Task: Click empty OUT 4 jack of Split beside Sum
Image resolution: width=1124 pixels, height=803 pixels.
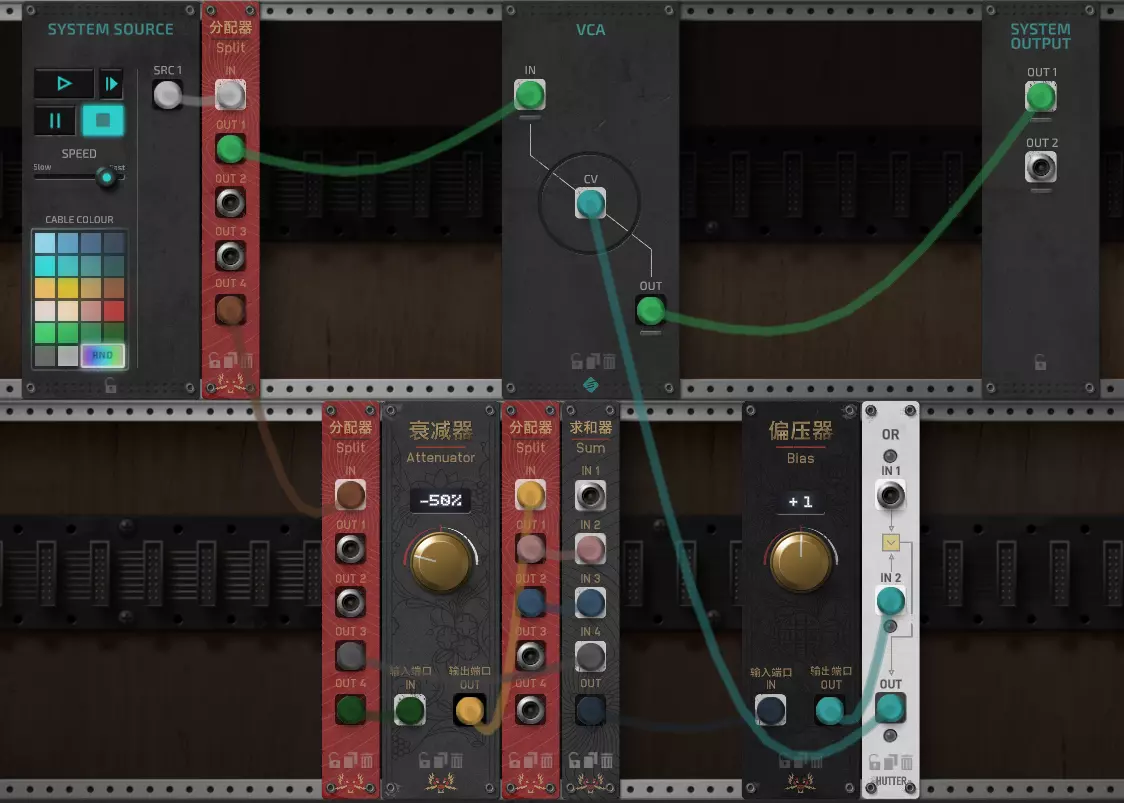Action: coord(530,710)
